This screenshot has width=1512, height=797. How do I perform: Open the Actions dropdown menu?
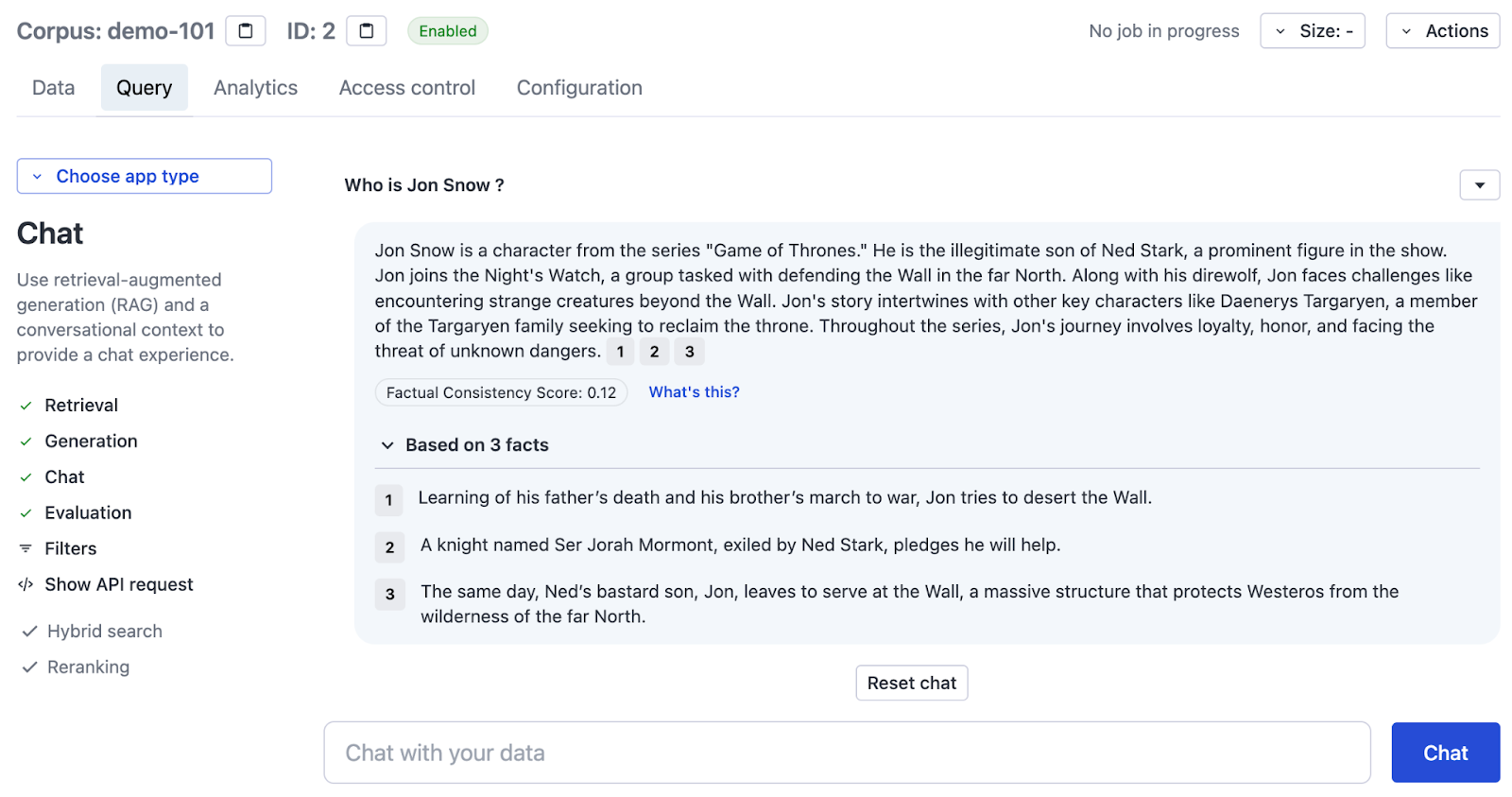pyautogui.click(x=1443, y=31)
